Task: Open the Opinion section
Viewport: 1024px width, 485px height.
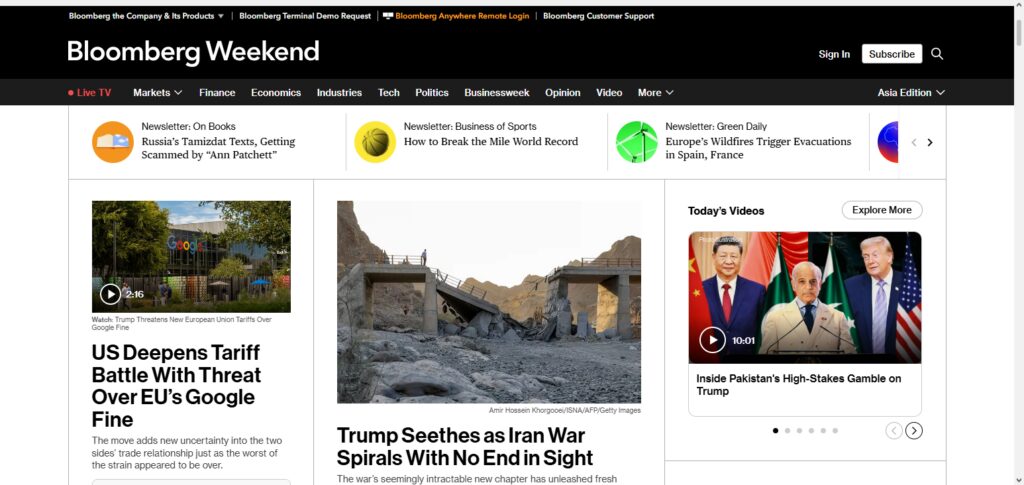Action: 563,93
